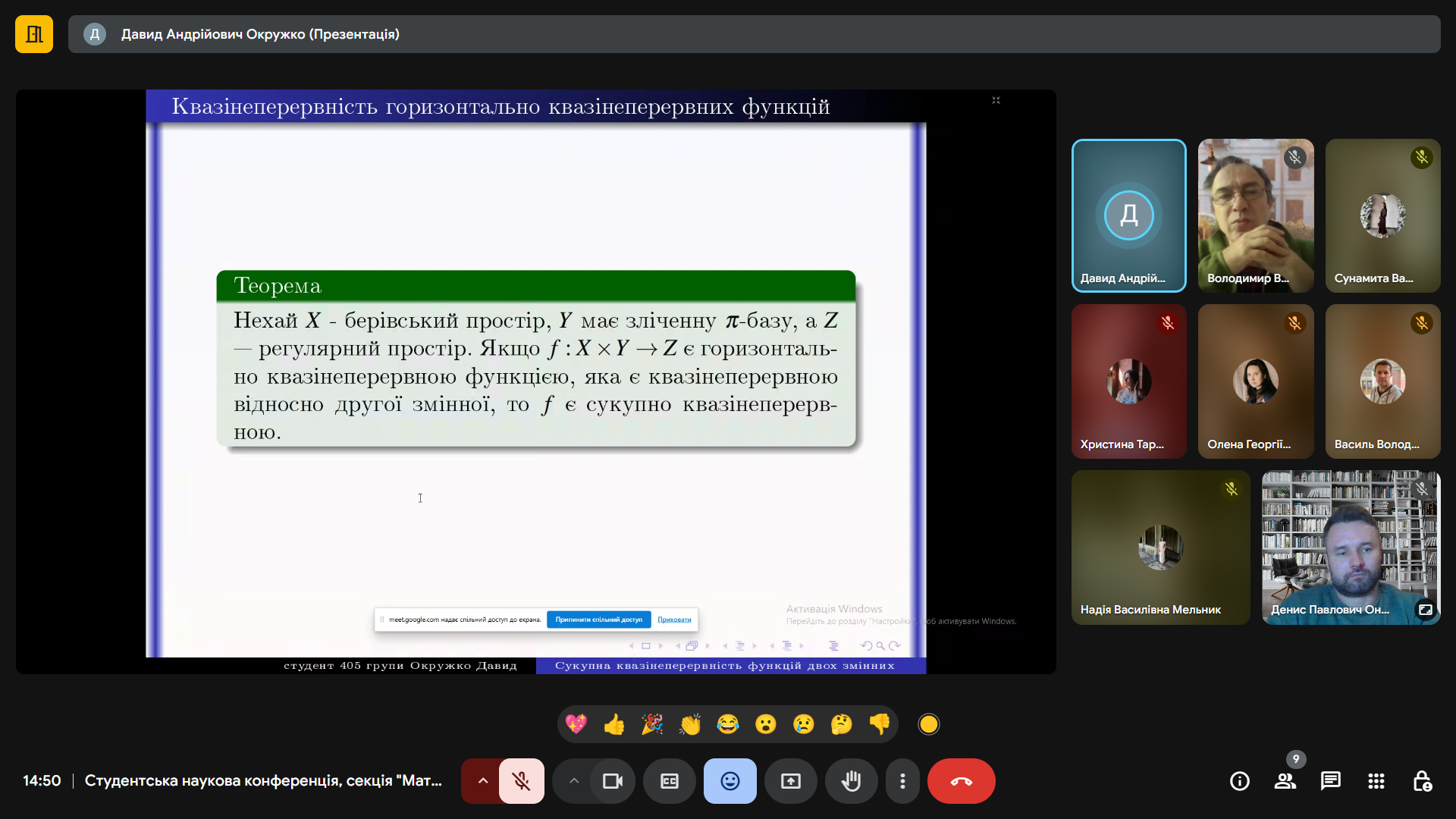Expand audio settings chevron beside microphone
The width and height of the screenshot is (1456, 819).
coord(482,781)
